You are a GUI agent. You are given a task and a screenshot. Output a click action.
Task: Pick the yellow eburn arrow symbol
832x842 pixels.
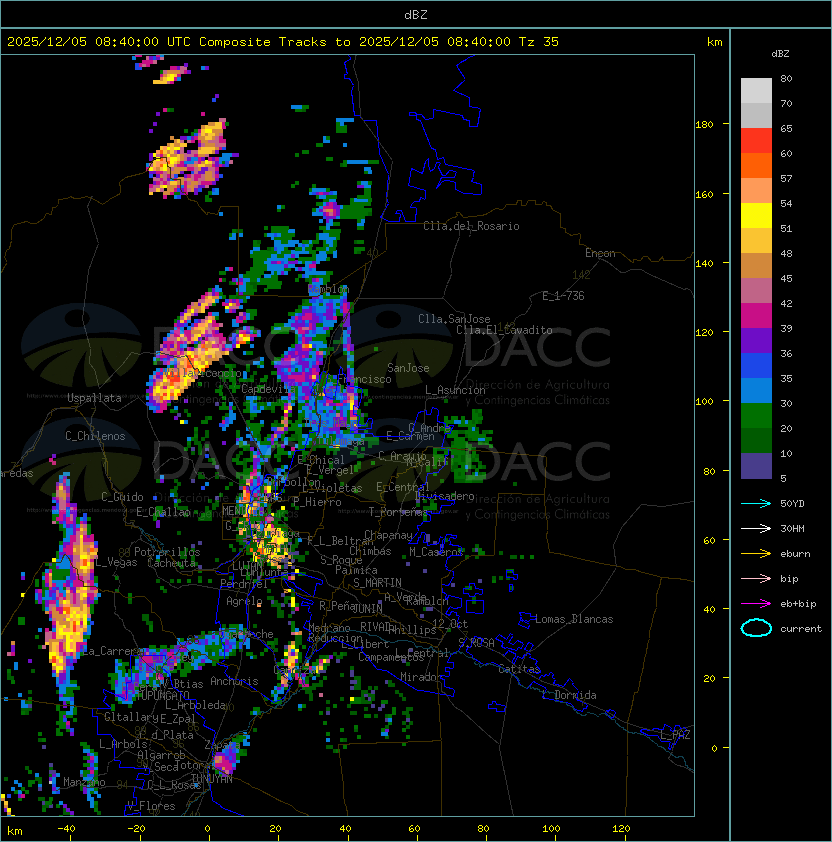click(756, 554)
